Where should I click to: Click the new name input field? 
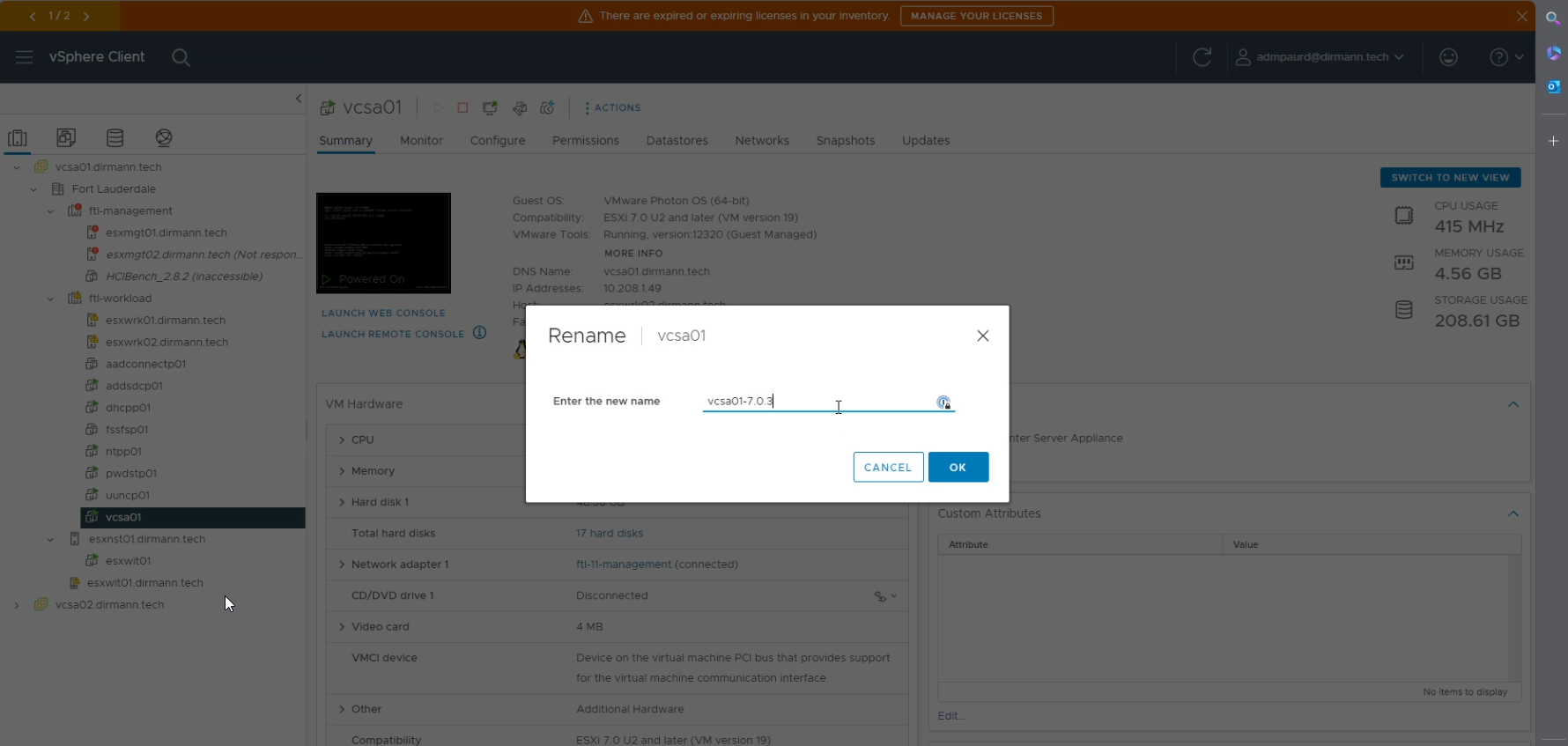click(x=828, y=402)
